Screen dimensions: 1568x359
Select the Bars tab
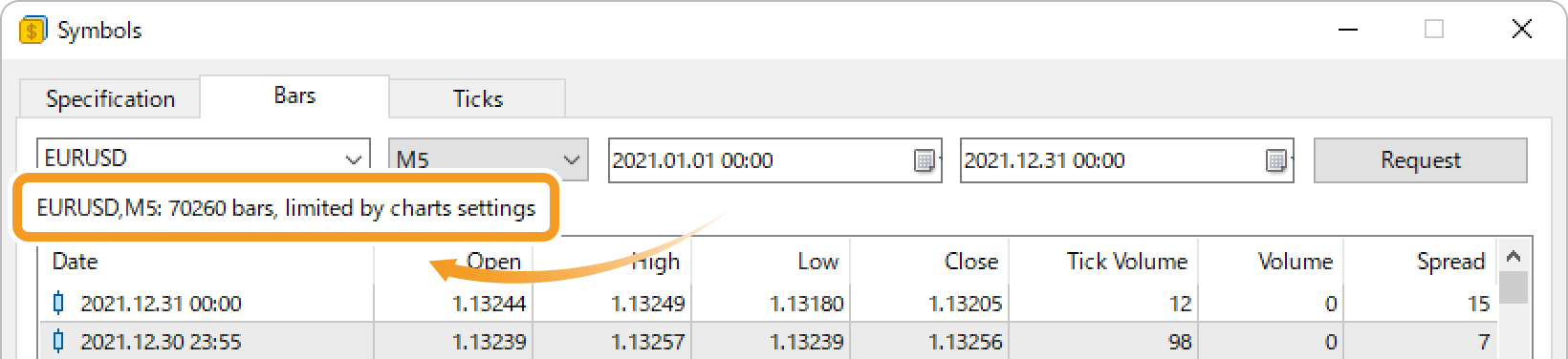coord(294,95)
